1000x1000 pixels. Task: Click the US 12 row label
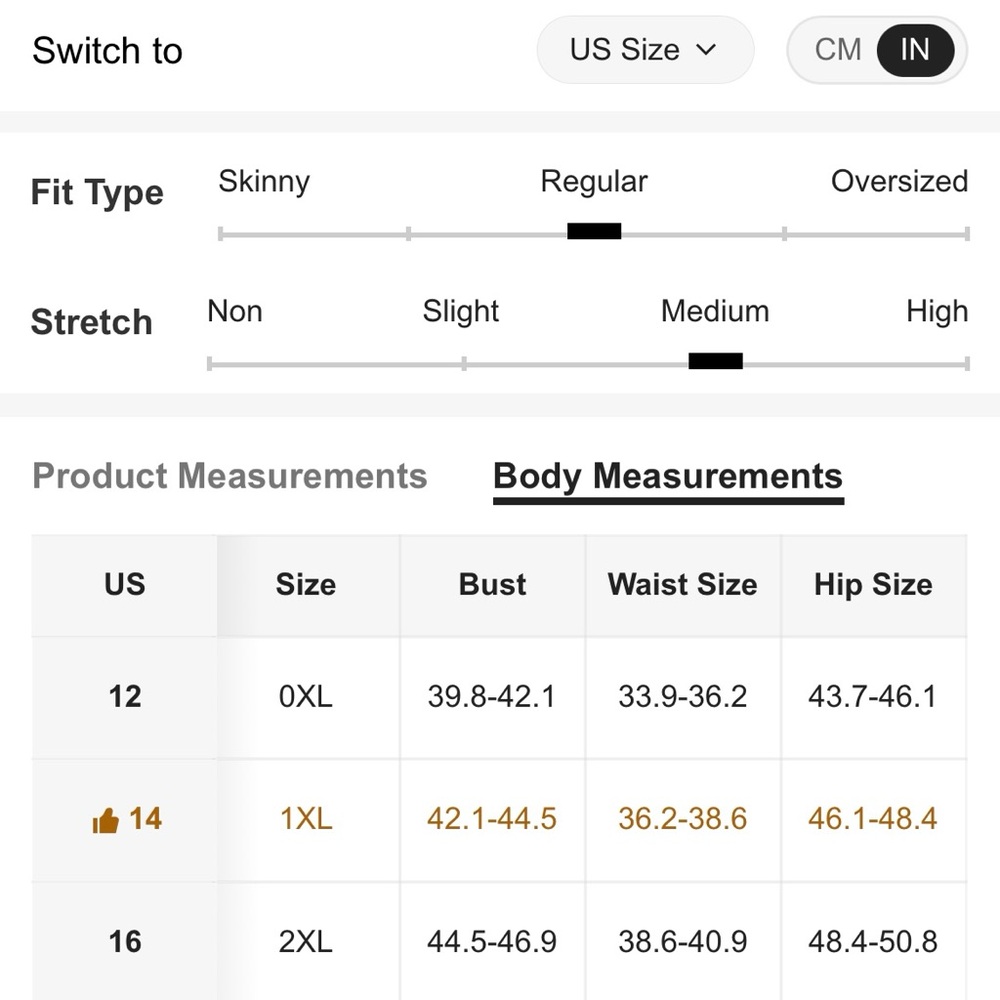125,696
